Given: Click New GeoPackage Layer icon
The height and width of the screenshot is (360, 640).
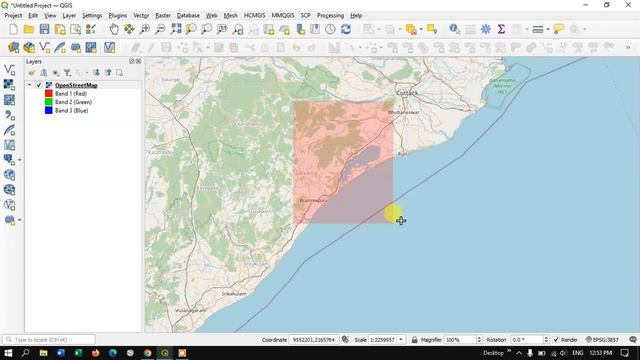Looking at the screenshot, I should click(29, 48).
